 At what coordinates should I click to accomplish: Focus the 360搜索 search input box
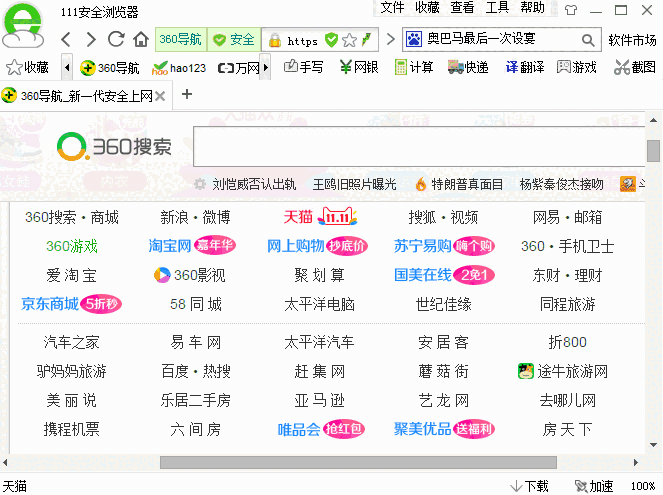click(x=419, y=146)
